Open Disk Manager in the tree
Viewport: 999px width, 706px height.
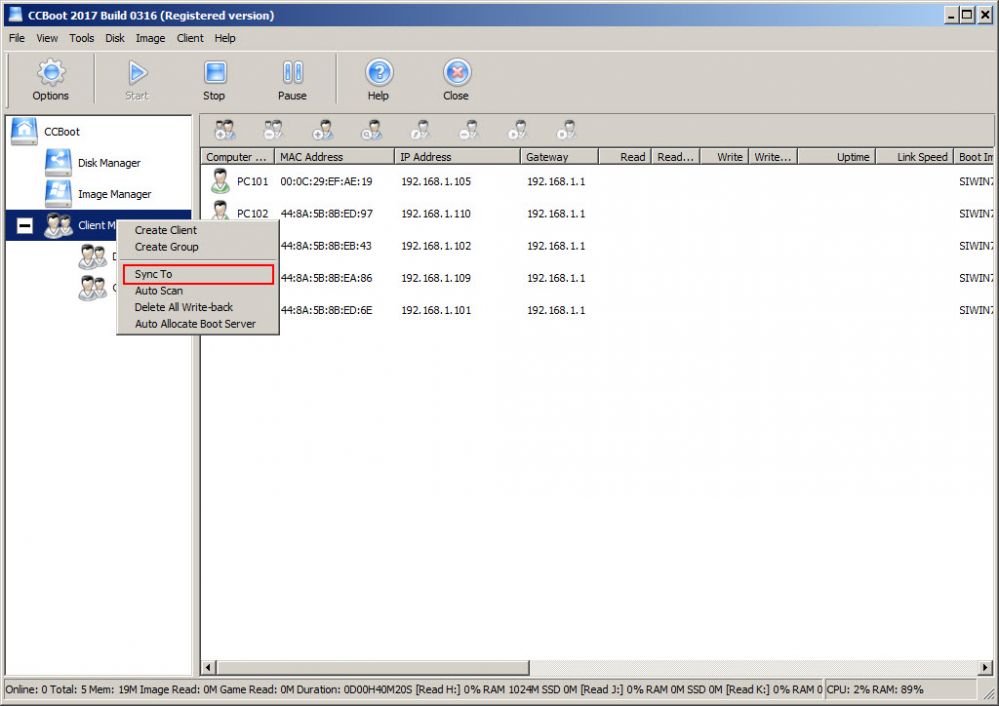point(109,163)
